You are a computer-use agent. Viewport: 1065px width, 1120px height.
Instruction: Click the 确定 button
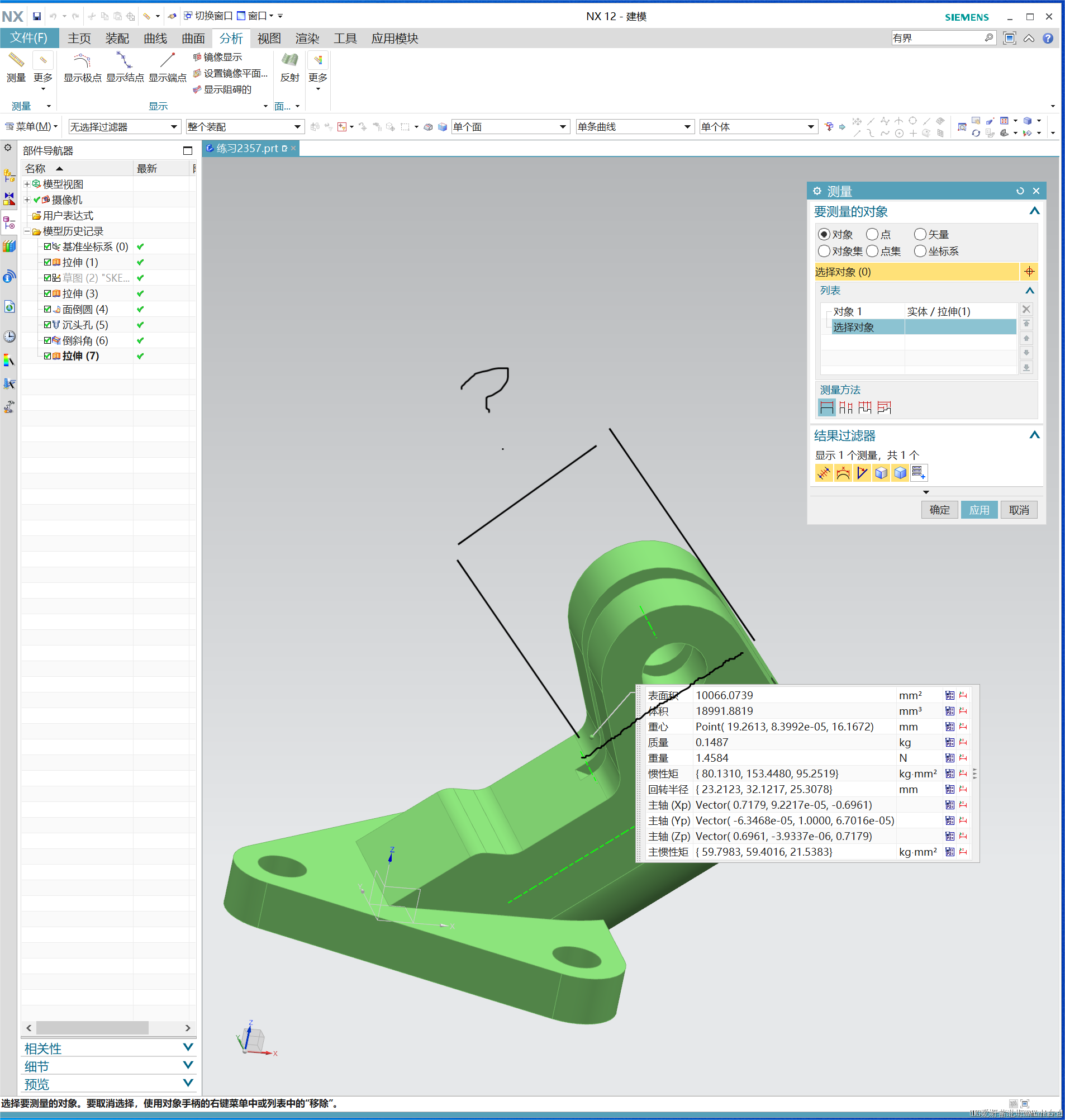pos(939,510)
